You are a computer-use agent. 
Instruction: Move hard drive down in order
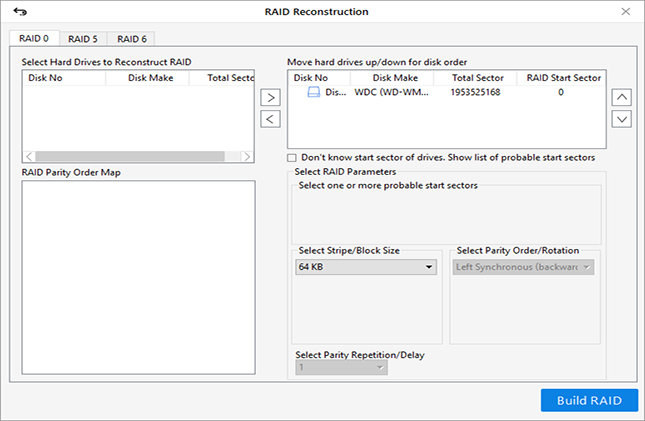tap(622, 119)
